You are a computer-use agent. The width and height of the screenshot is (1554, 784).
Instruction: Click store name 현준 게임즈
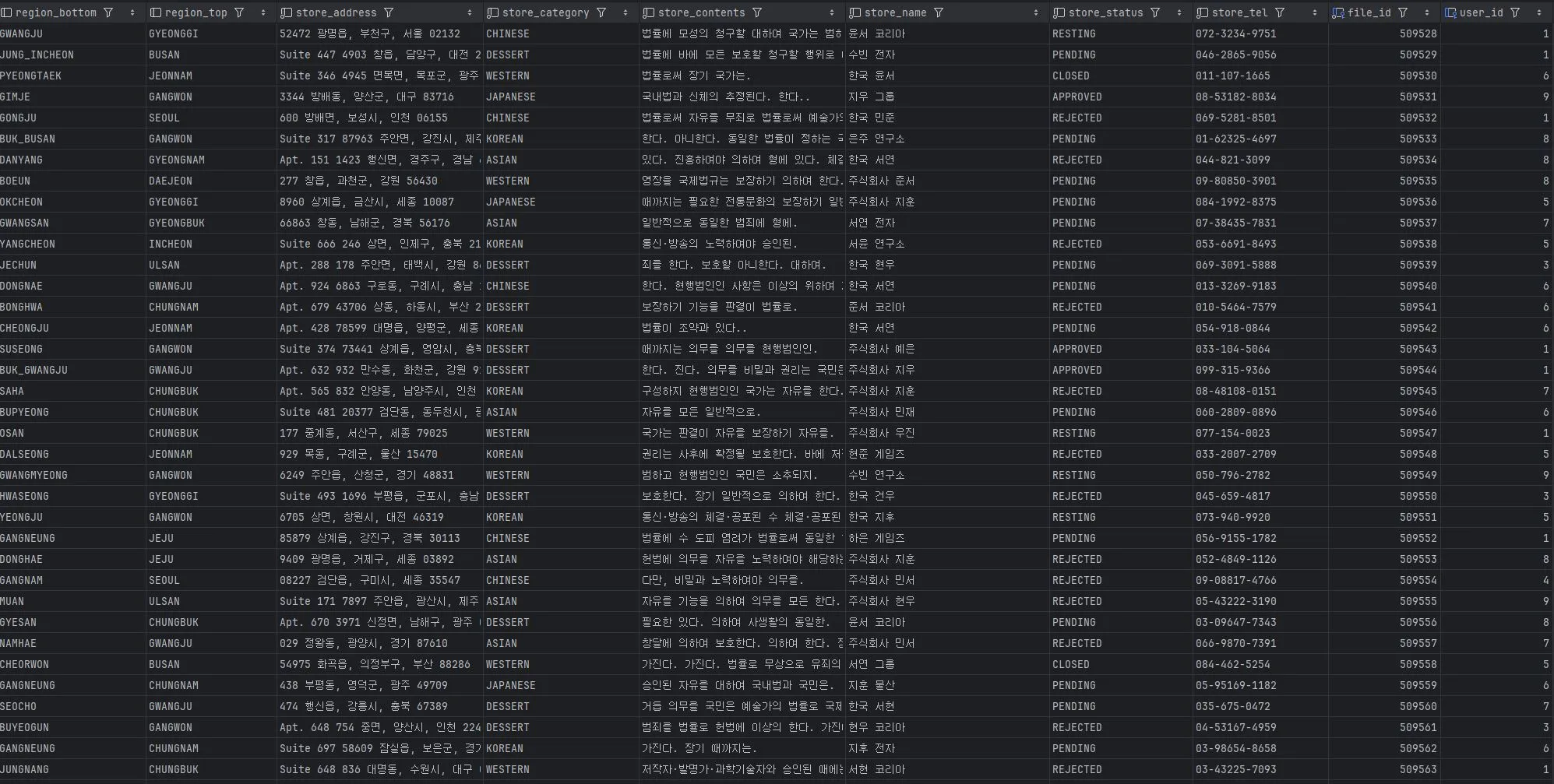coord(947,454)
